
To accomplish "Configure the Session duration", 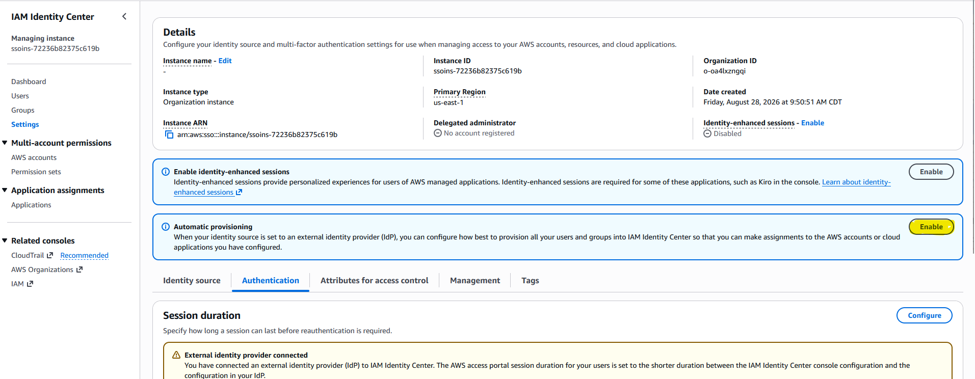I will point(924,316).
